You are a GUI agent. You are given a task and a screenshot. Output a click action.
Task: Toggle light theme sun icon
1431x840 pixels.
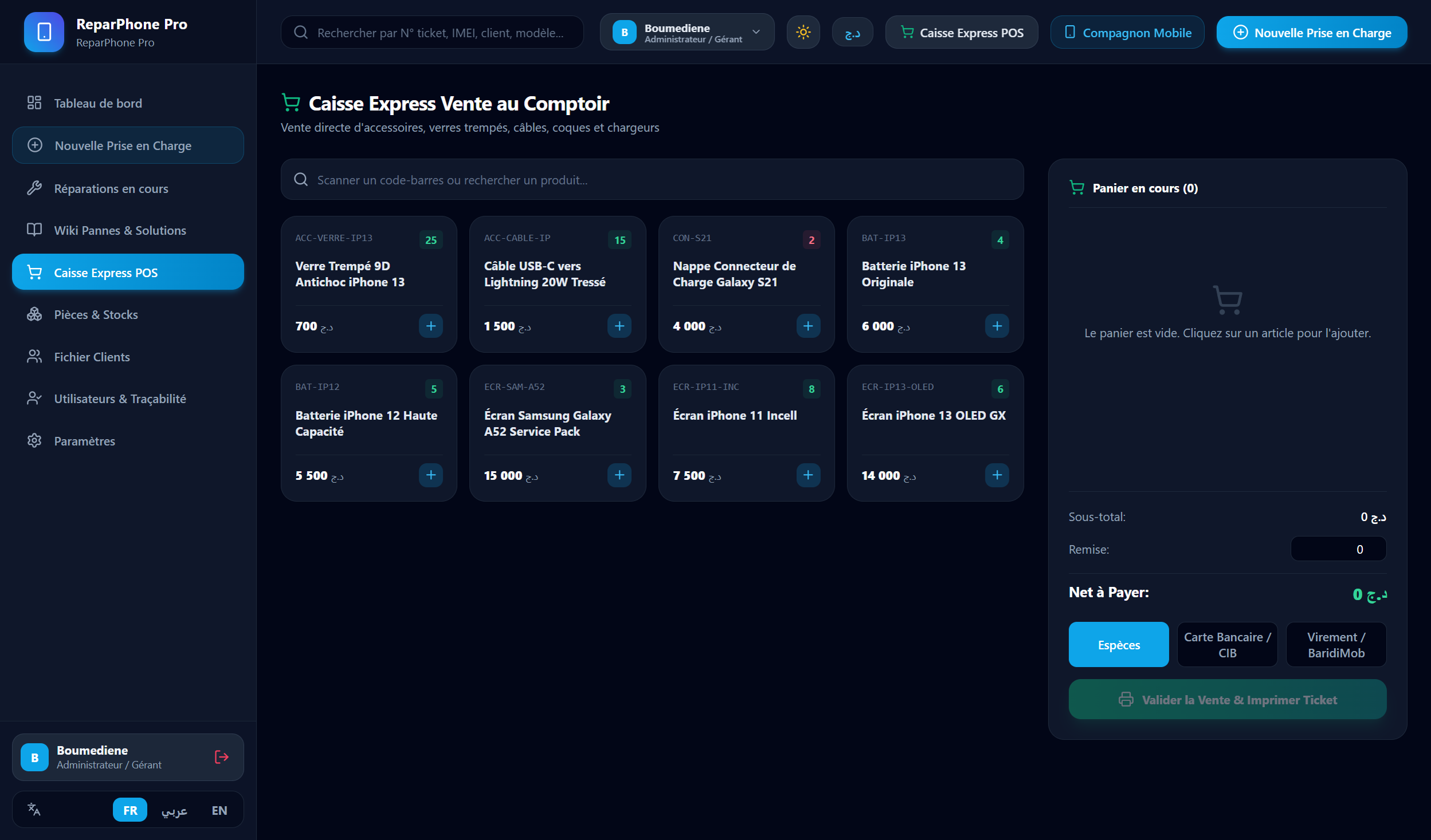coord(803,32)
